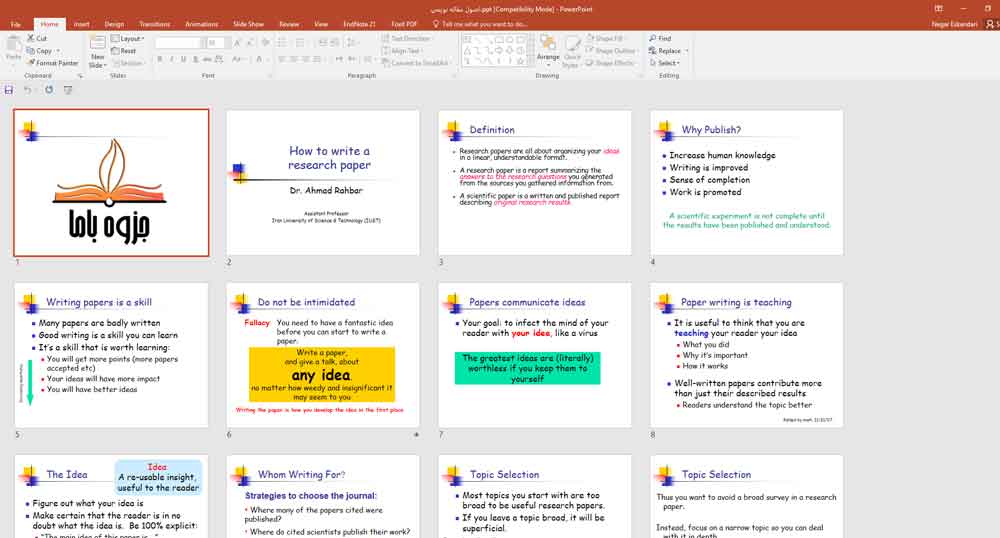The width and height of the screenshot is (1000, 538).
Task: Switch to the Design tab
Action: pos(114,24)
